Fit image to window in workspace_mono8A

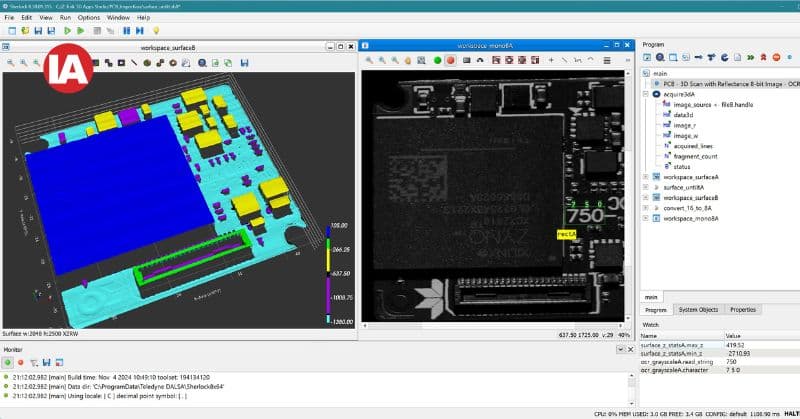coord(421,60)
